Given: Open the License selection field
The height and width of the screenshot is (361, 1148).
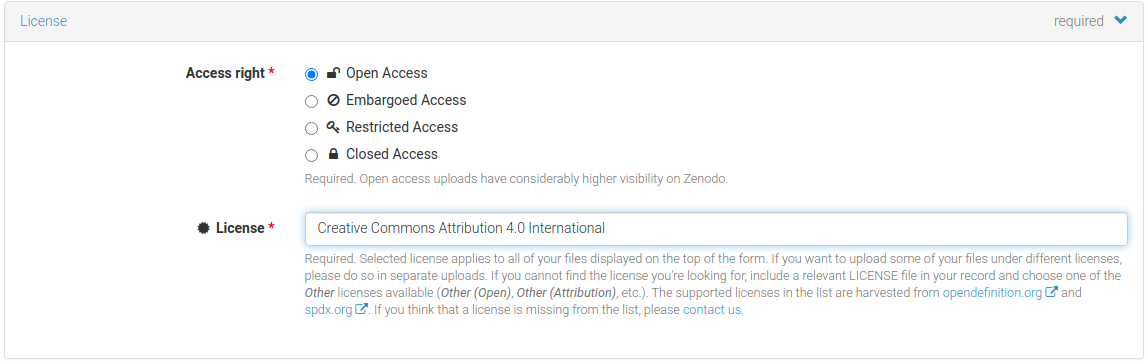Looking at the screenshot, I should (716, 228).
